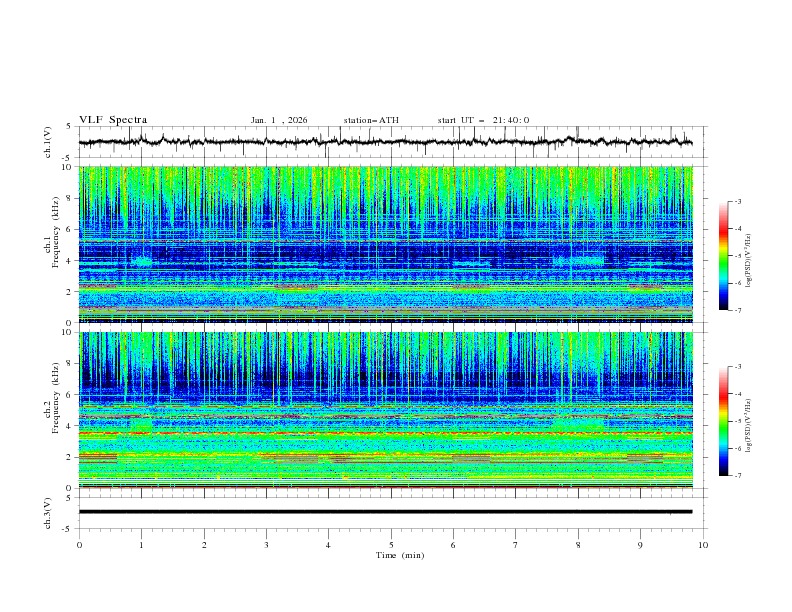This screenshot has height=612, width=792.
Task: Click the "3" tick on the time axis
Action: [x=267, y=545]
